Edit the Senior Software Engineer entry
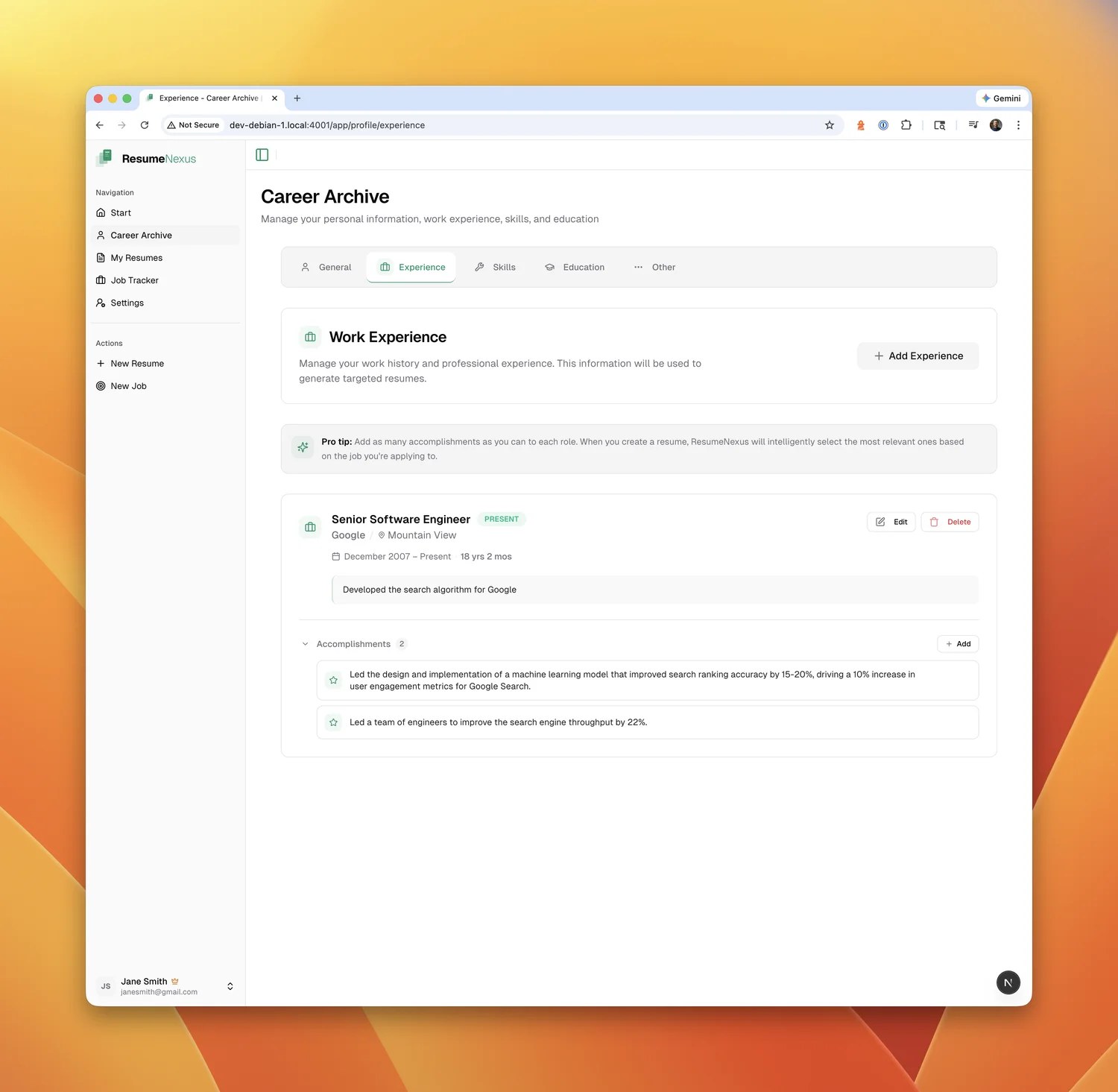Viewport: 1118px width, 1092px height. click(891, 522)
